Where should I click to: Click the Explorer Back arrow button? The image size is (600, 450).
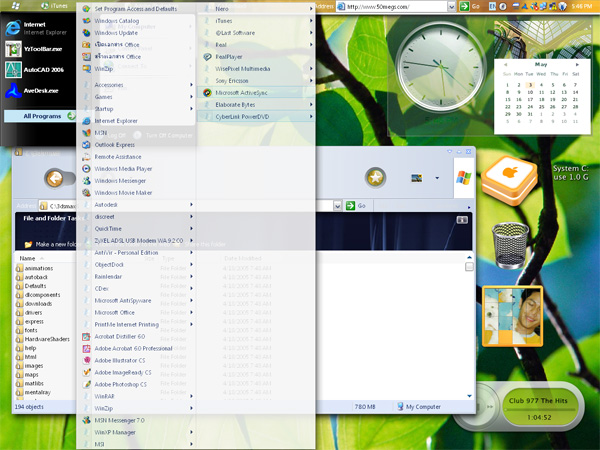55,178
